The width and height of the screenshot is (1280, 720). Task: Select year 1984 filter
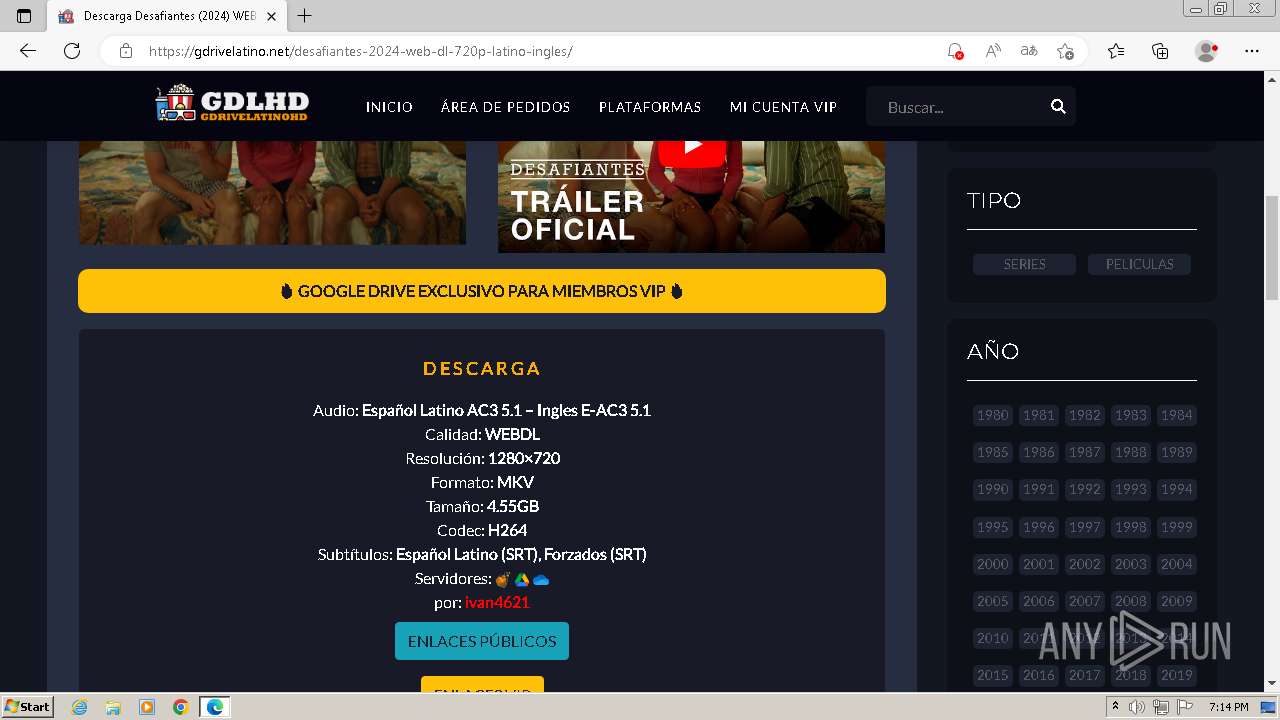click(1176, 415)
